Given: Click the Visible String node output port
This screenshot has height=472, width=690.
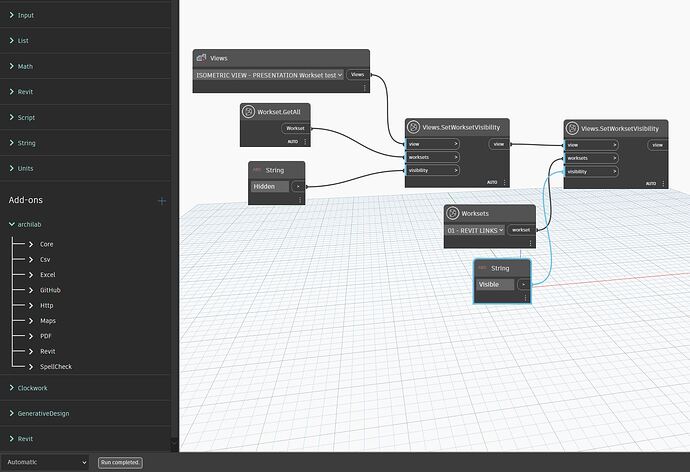Looking at the screenshot, I should tap(523, 285).
